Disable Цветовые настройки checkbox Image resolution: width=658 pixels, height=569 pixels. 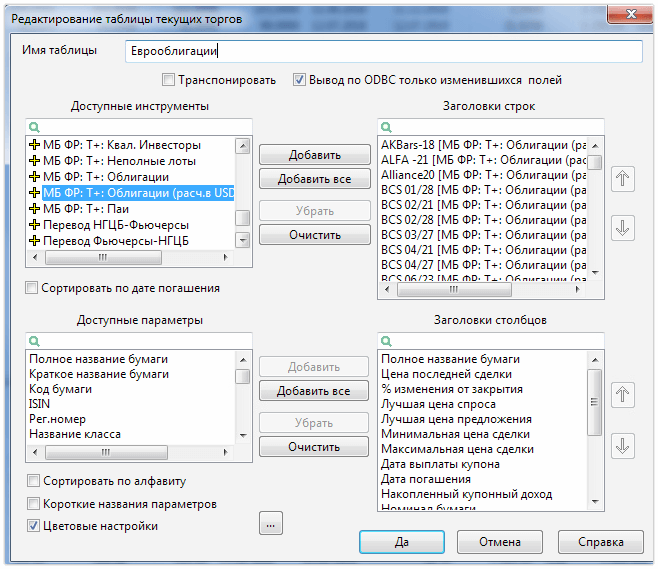tap(34, 526)
